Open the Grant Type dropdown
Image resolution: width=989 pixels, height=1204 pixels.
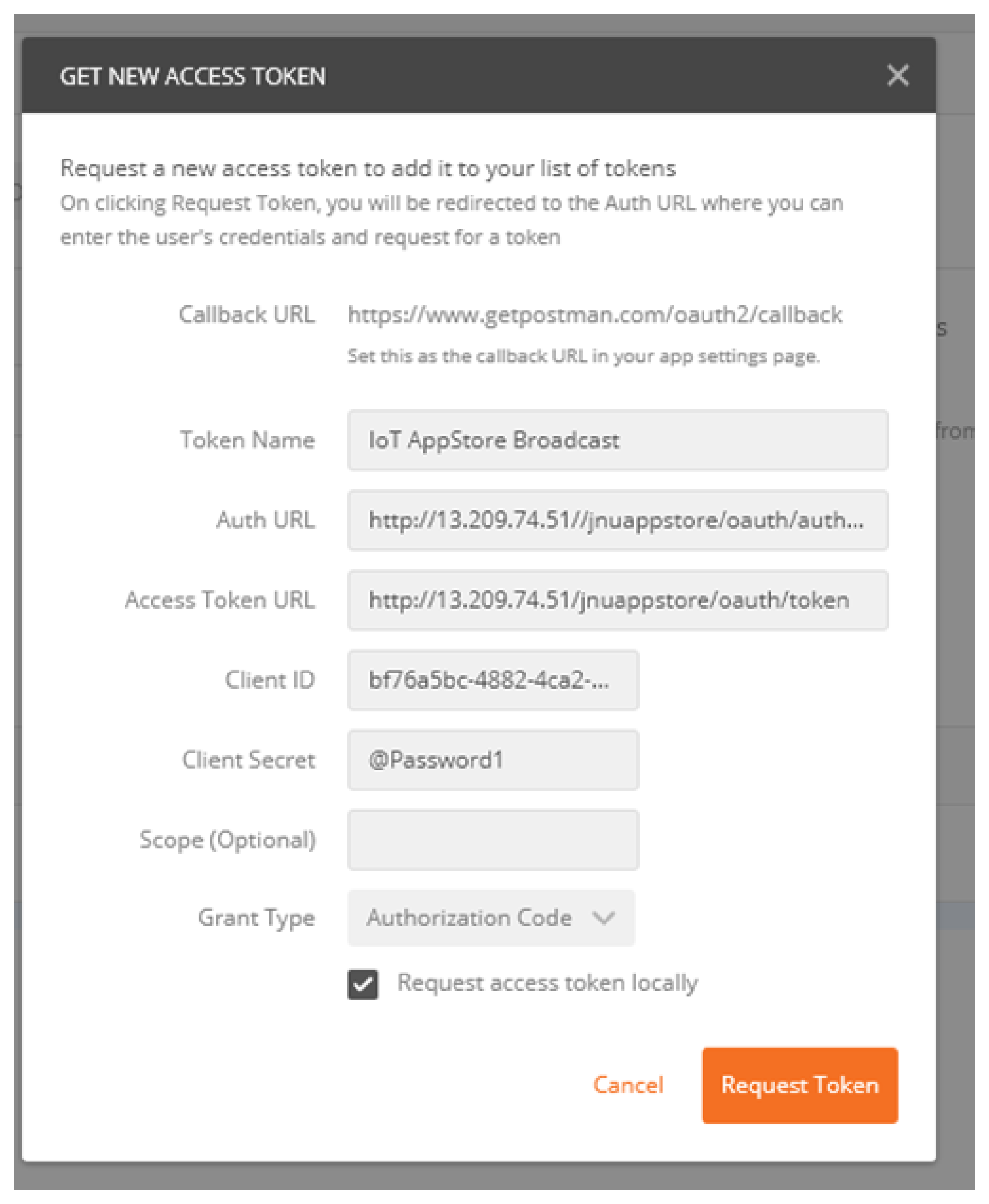pos(490,918)
